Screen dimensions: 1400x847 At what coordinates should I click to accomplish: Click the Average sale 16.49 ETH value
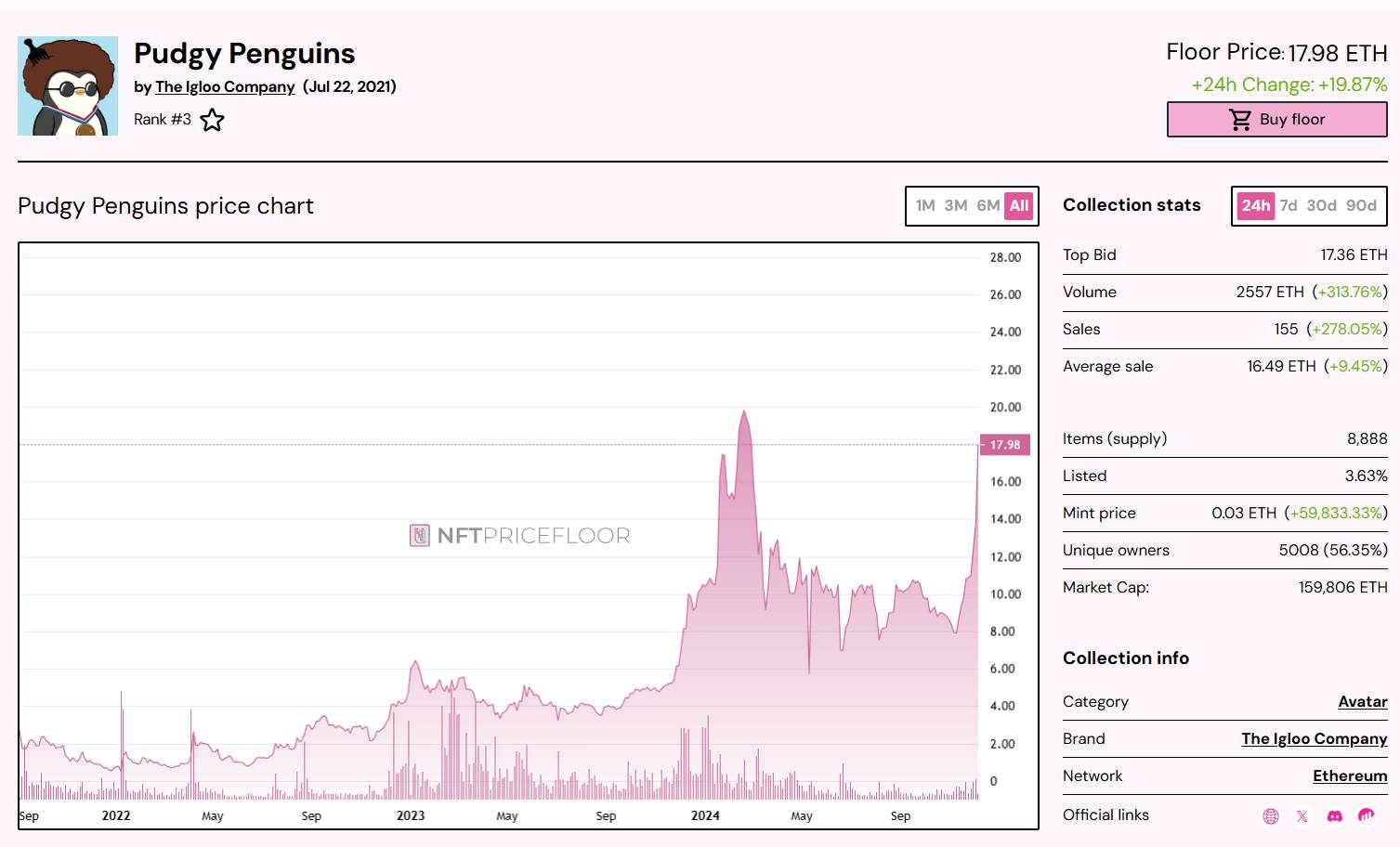pyautogui.click(x=1281, y=367)
